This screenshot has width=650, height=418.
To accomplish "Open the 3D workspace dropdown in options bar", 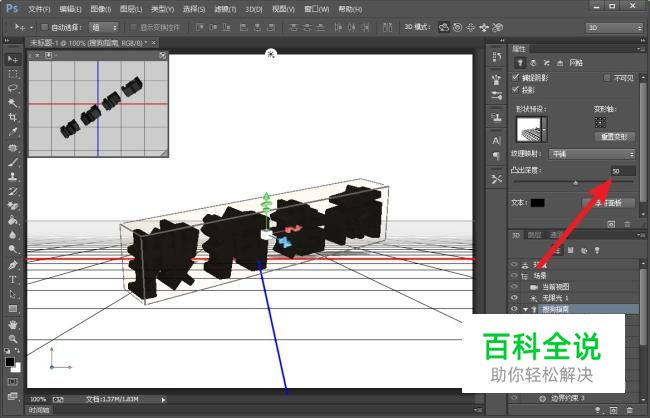I will [x=614, y=27].
